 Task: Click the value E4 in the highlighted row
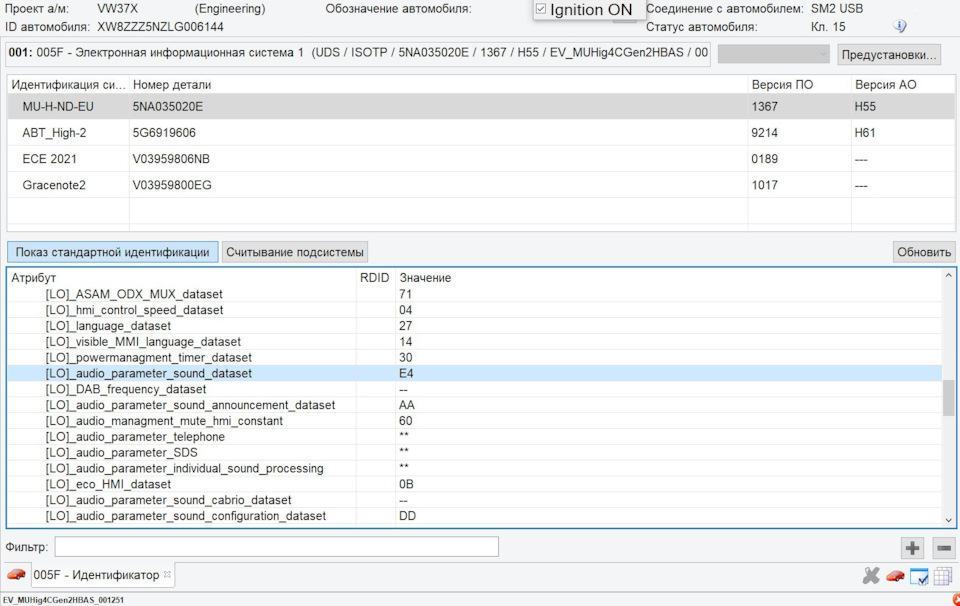[406, 373]
